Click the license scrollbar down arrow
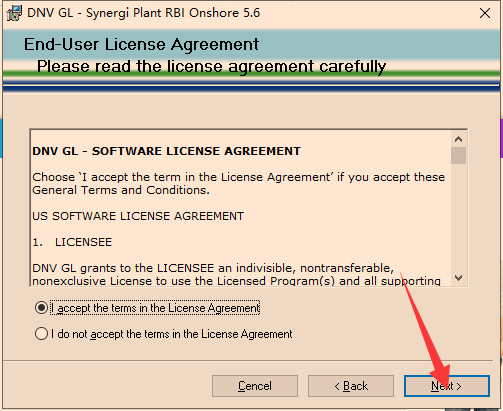The height and width of the screenshot is (411, 503). point(459,278)
